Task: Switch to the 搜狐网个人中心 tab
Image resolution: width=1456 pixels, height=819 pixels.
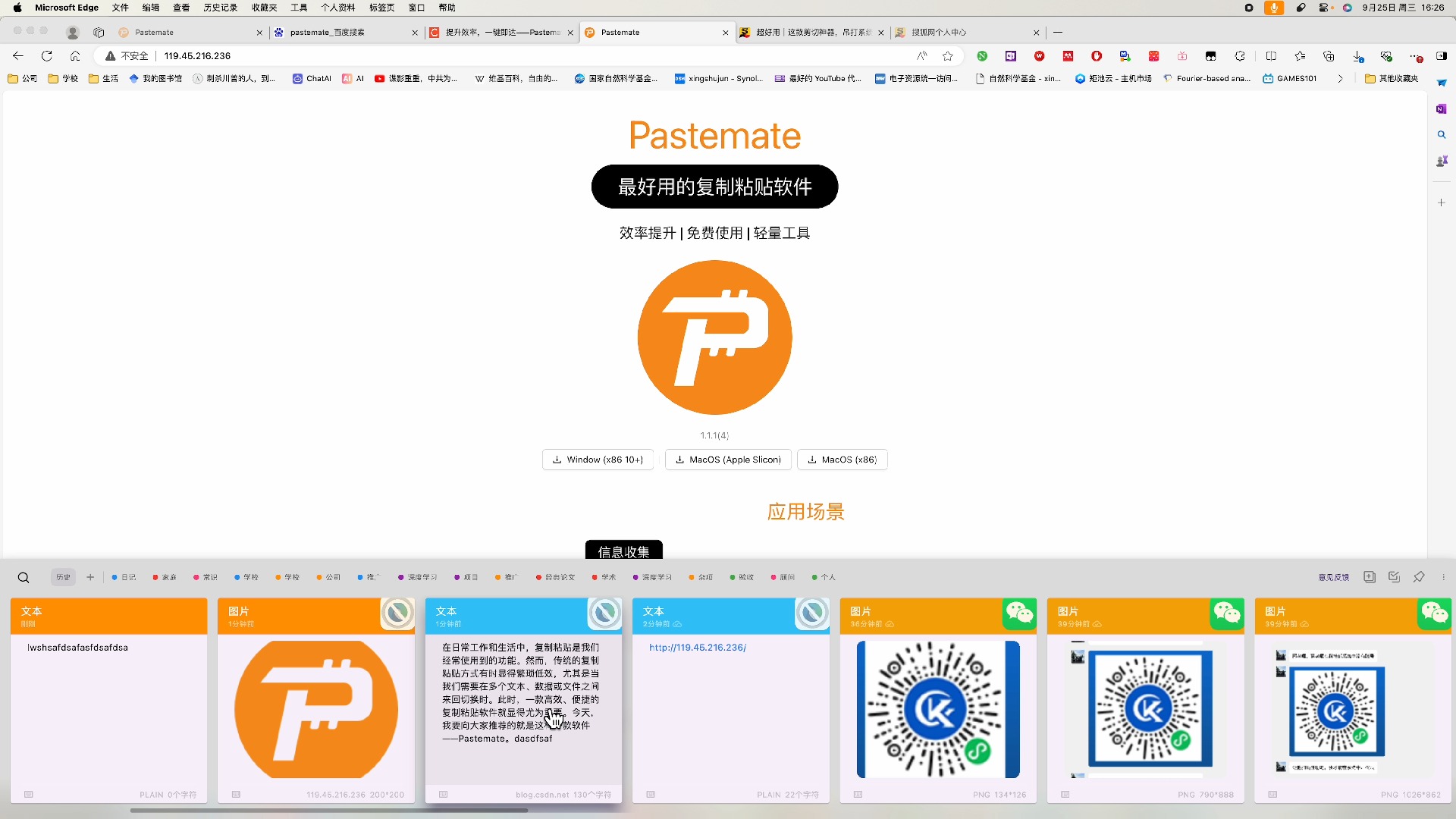Action: 967,32
